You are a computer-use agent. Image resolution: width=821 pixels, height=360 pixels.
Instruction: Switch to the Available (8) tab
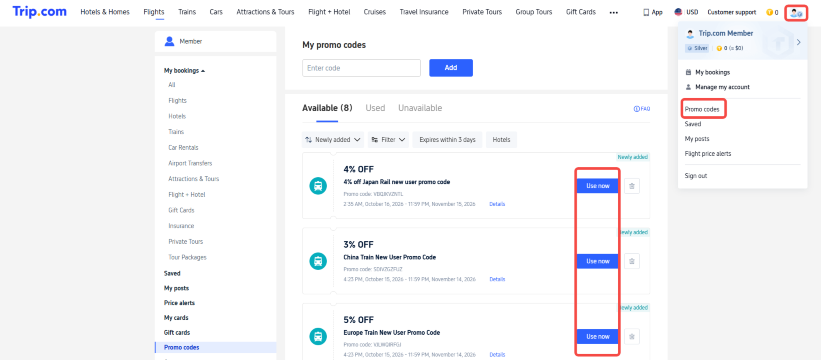point(327,108)
